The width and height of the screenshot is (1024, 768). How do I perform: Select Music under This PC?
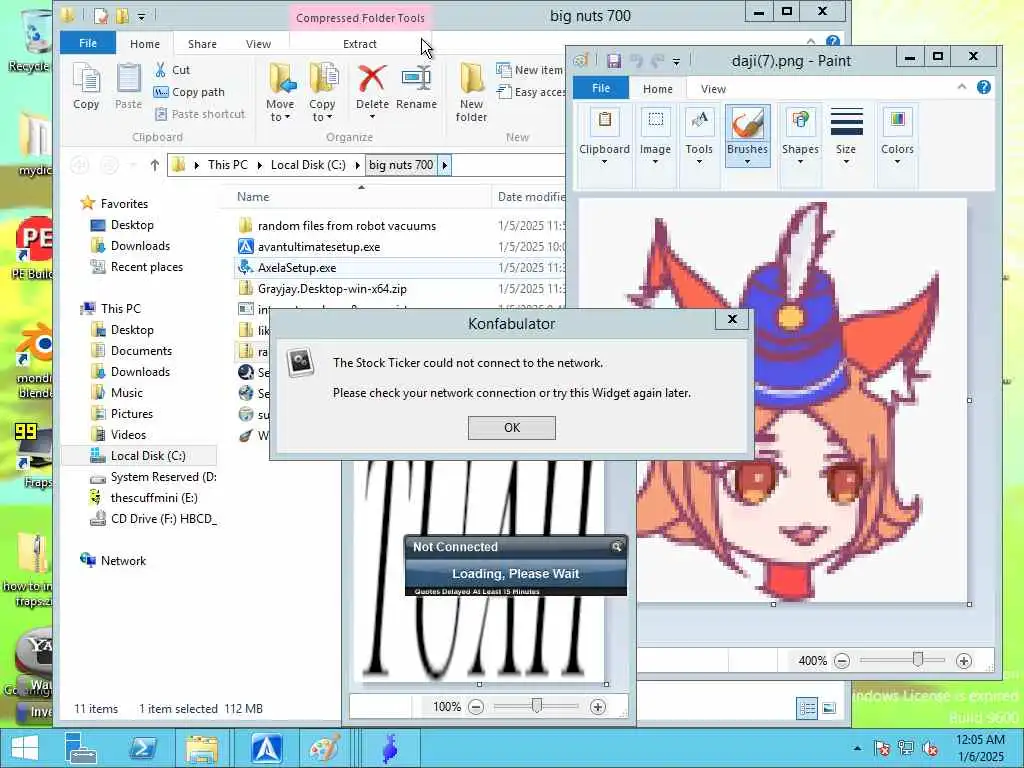coord(126,392)
